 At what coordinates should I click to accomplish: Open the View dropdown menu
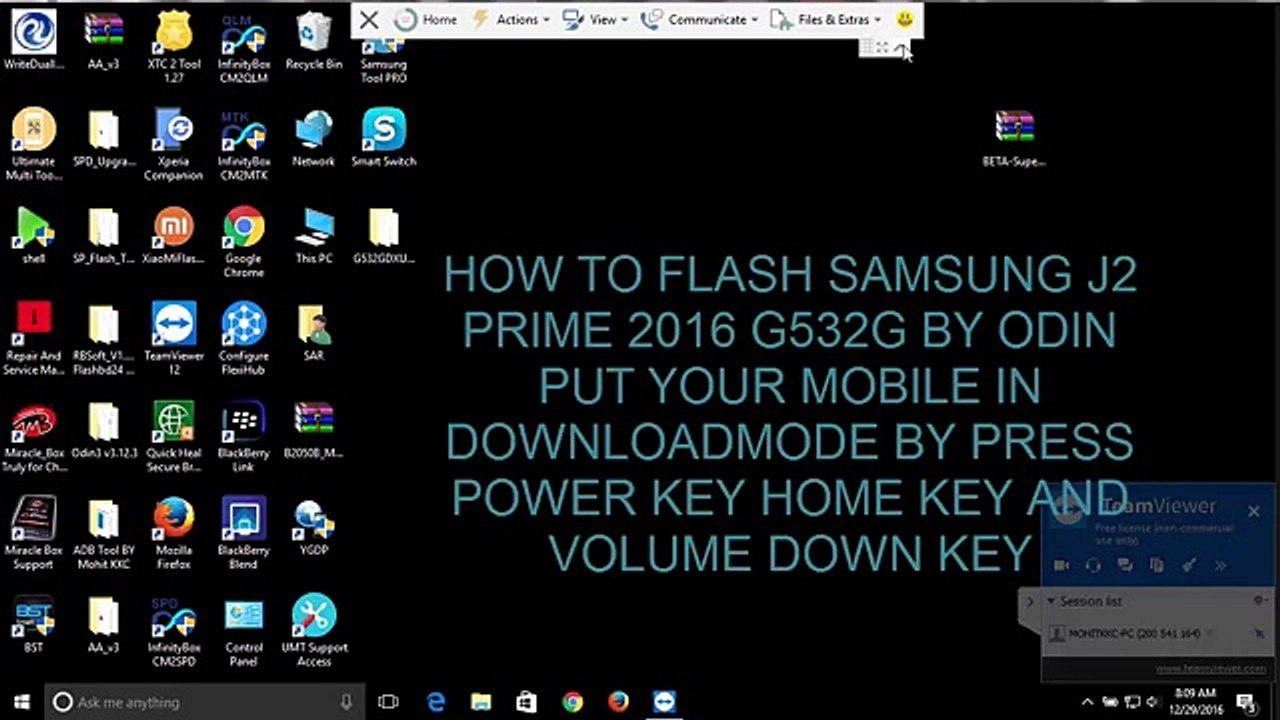[595, 19]
